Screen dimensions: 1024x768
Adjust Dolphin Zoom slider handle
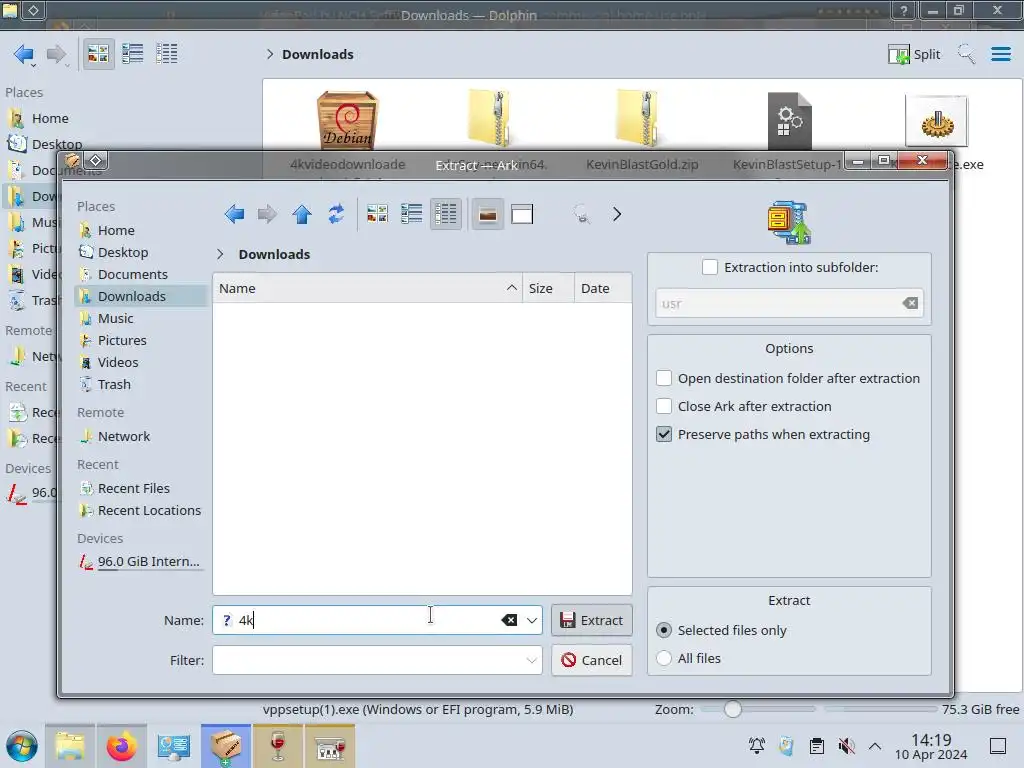coord(733,709)
